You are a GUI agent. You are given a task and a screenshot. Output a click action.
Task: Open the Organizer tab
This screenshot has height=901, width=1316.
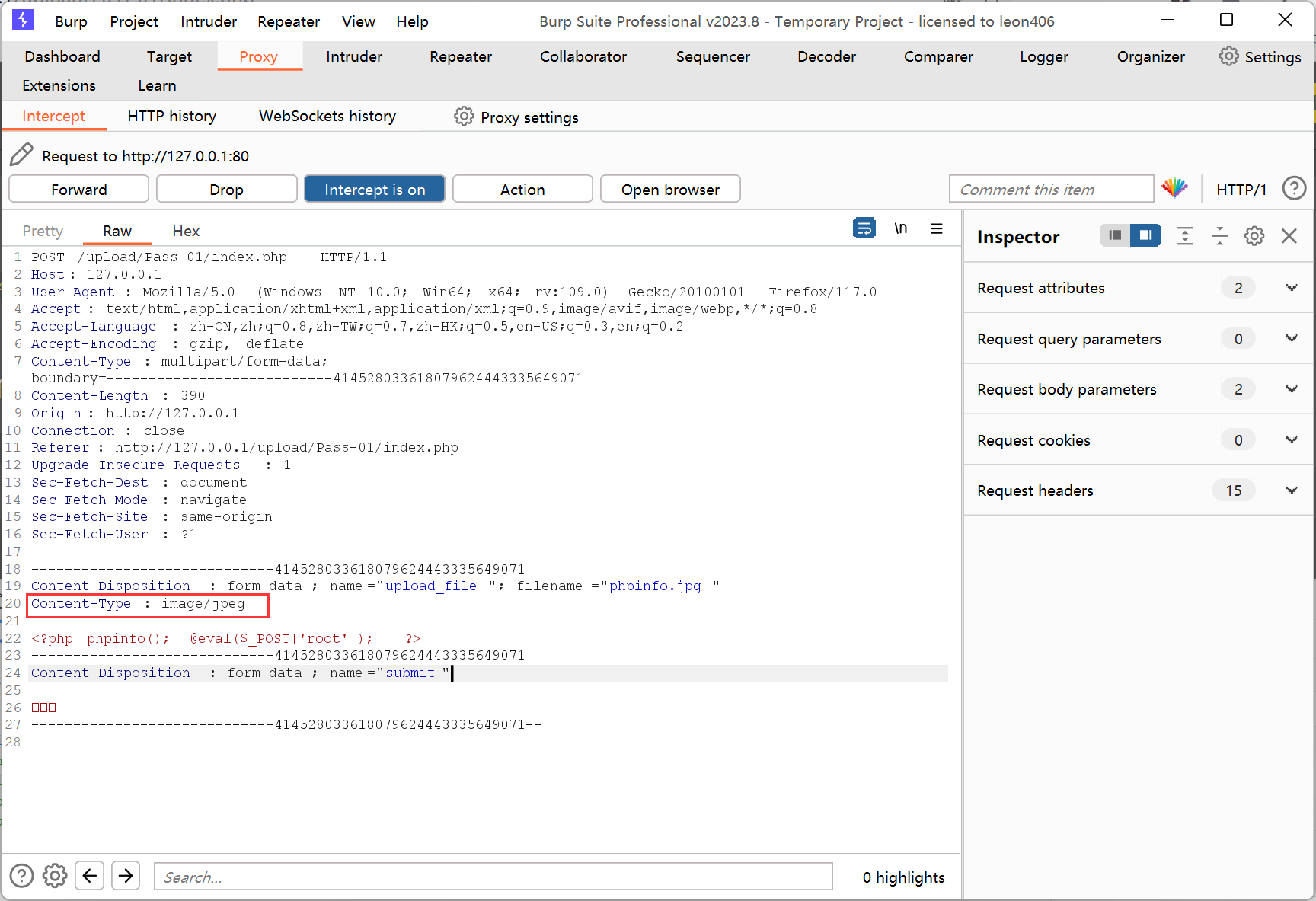coord(1151,56)
